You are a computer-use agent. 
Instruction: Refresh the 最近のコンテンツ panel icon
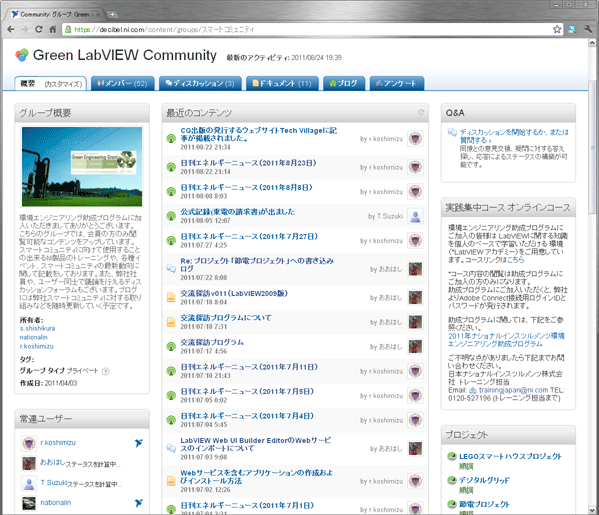point(421,112)
